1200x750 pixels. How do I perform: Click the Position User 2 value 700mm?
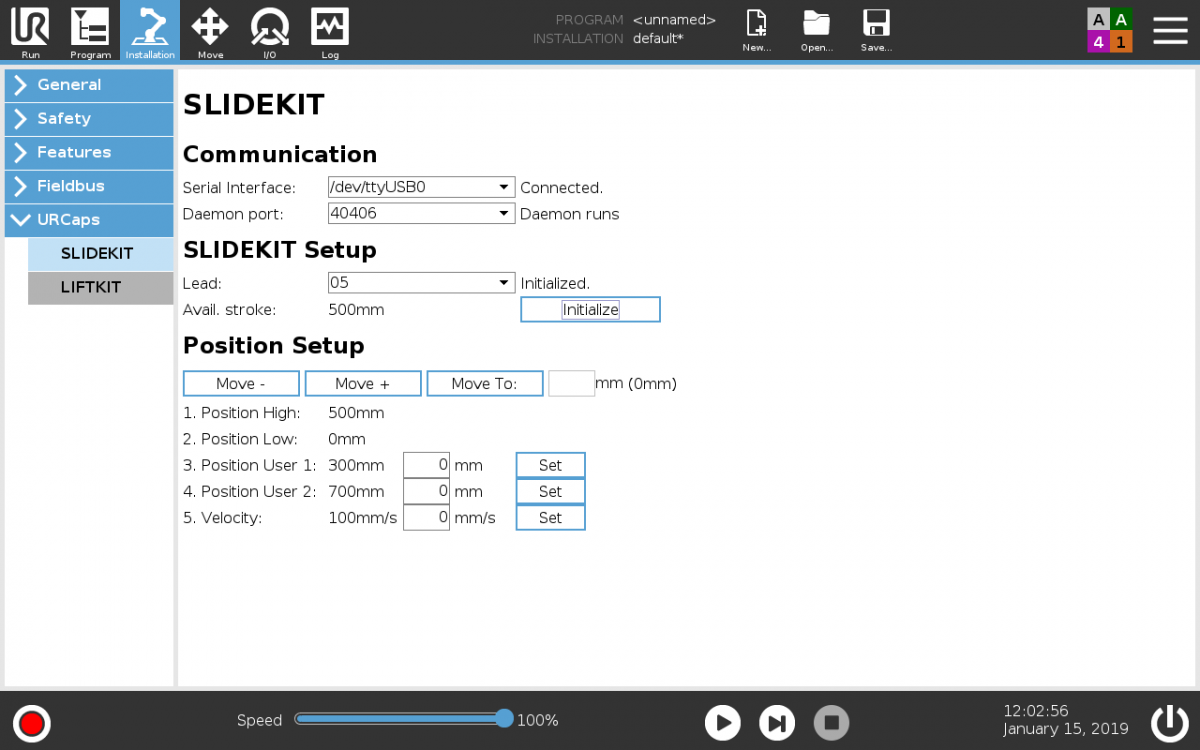tap(356, 492)
